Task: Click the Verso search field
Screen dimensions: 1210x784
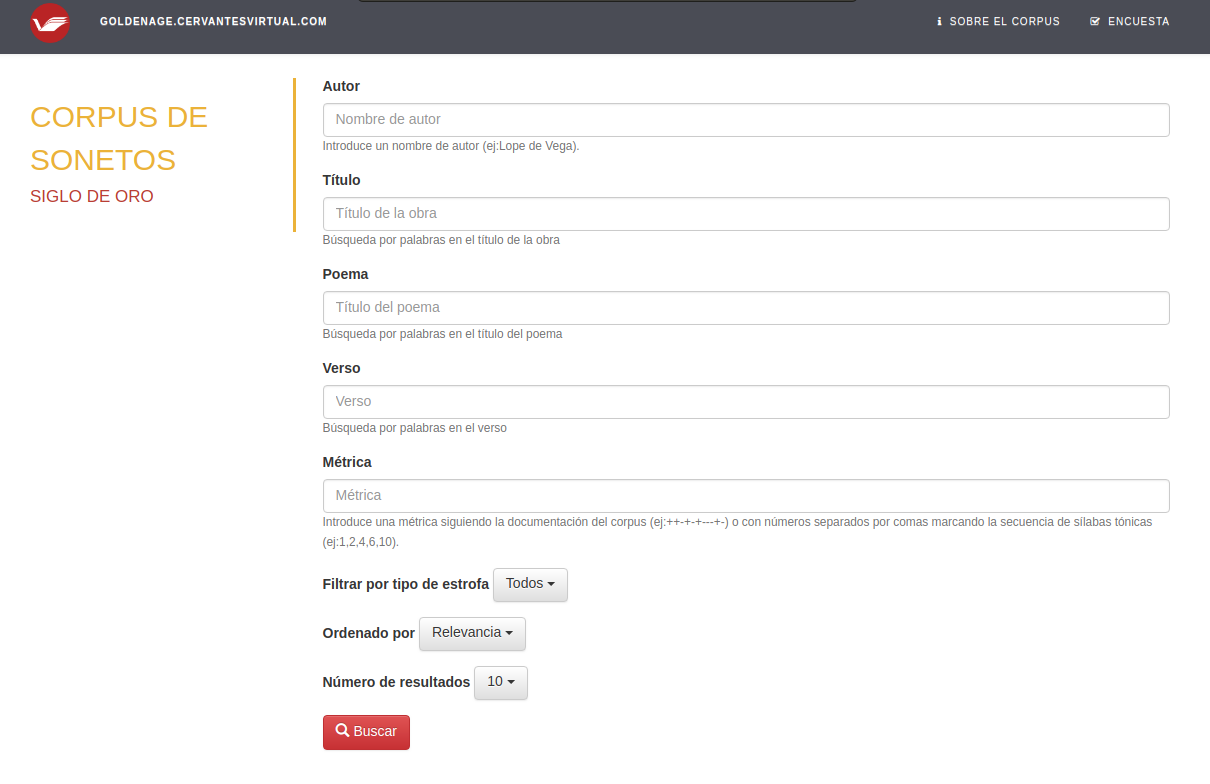Action: click(x=746, y=402)
